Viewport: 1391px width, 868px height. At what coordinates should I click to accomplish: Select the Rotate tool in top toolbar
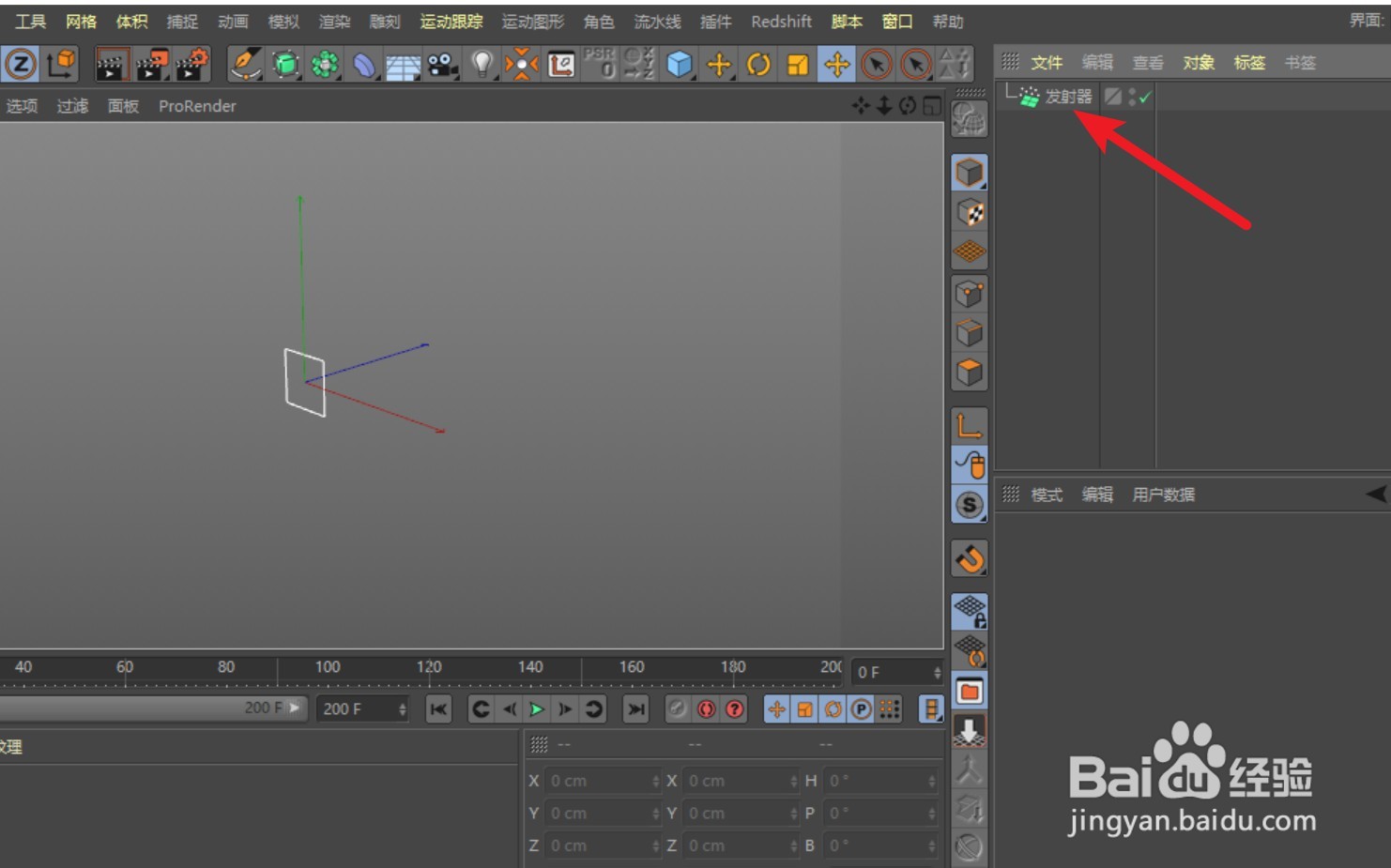point(758,64)
